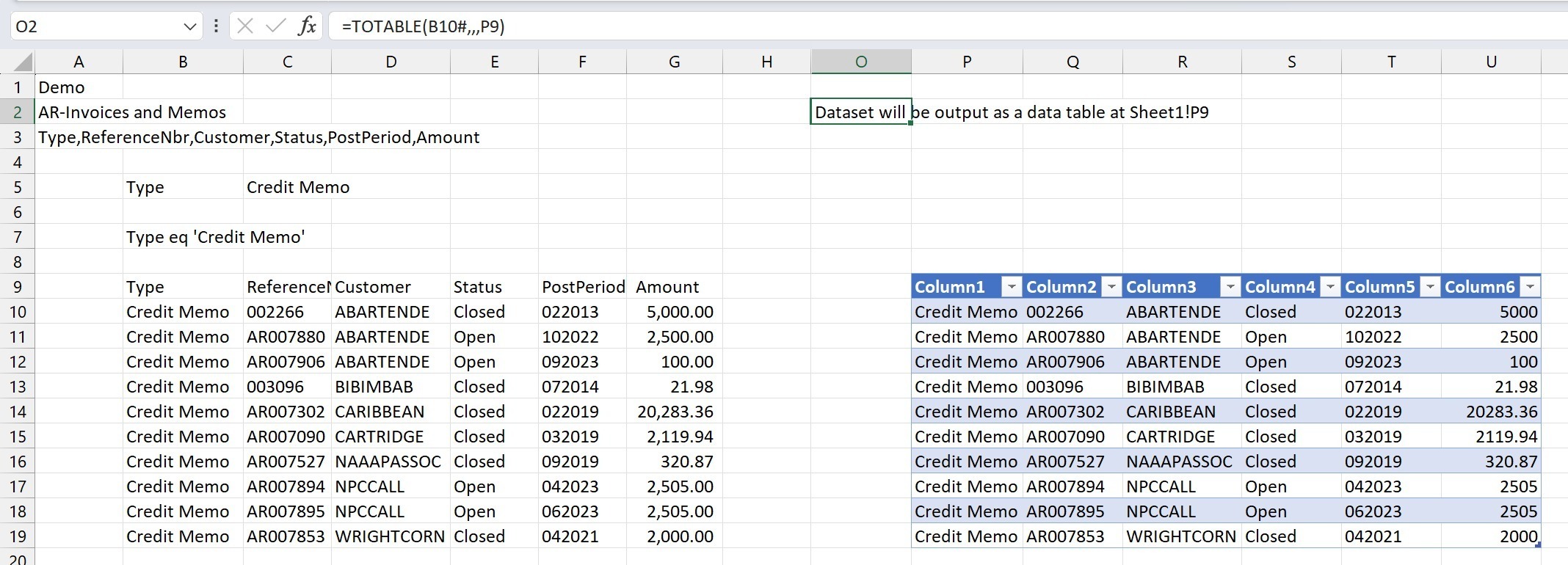Click the Customer header cell in column D
This screenshot has width=1568, height=565.
tap(391, 287)
